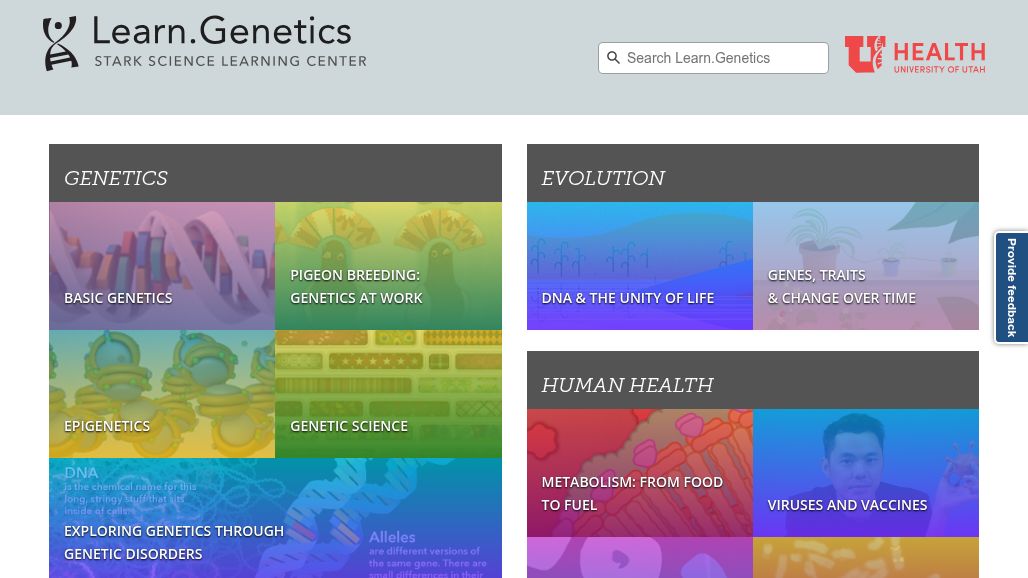Open the University of Utah Health logo
Screen dimensions: 1028x578
[914, 55]
